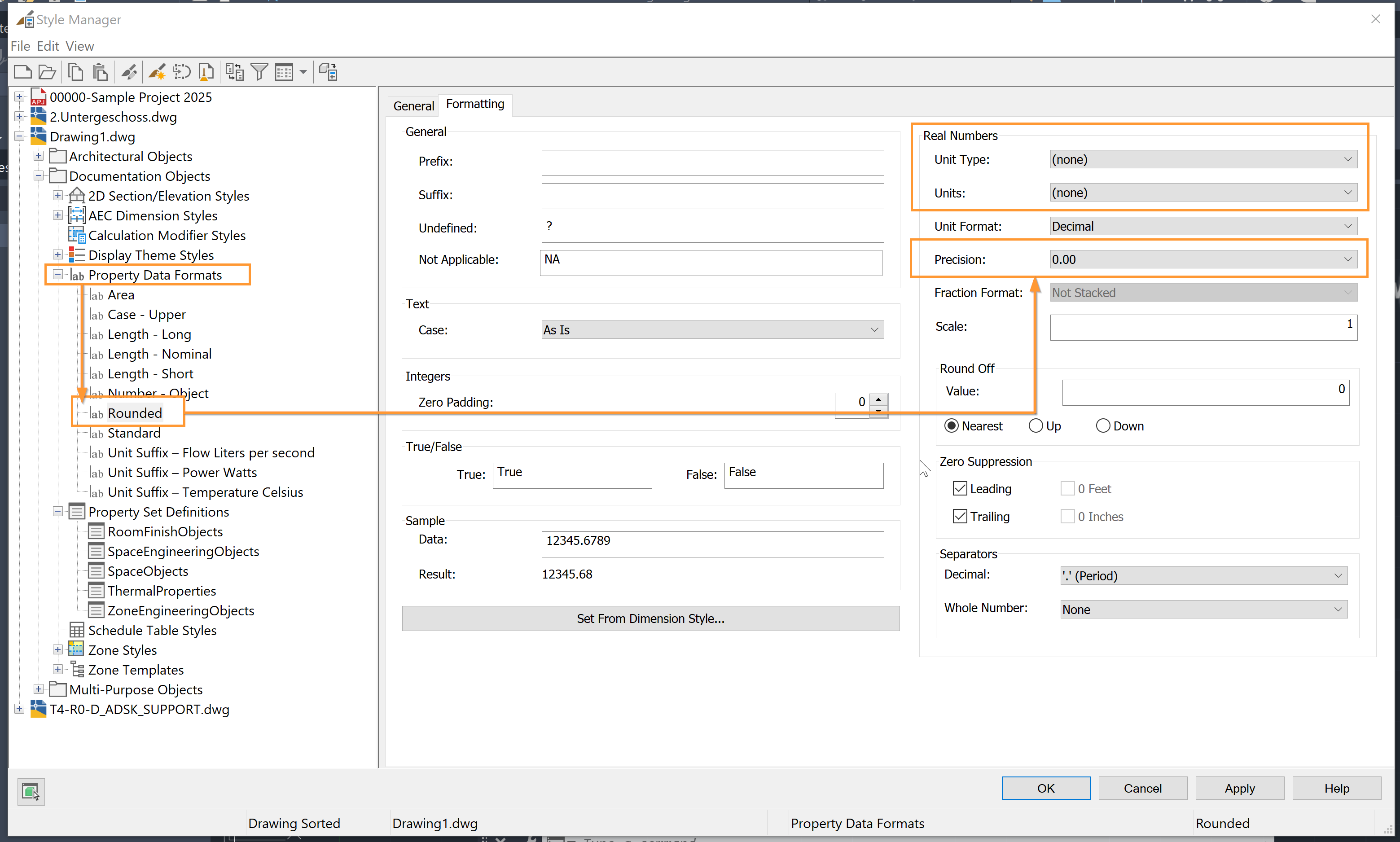This screenshot has height=842, width=1400.
Task: Open the Unit Format dropdown
Action: click(1203, 226)
